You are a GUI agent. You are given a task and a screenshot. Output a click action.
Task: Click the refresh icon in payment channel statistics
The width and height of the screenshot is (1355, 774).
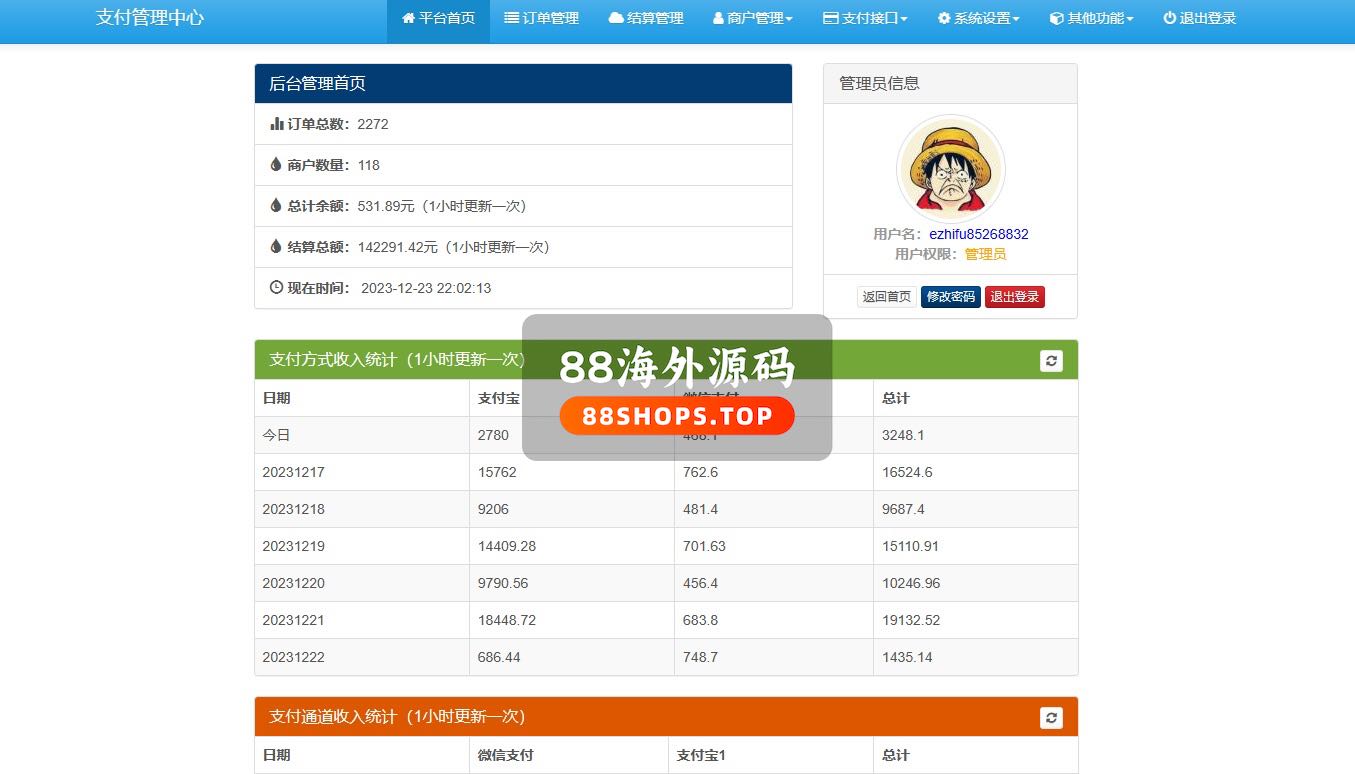[x=1050, y=717]
